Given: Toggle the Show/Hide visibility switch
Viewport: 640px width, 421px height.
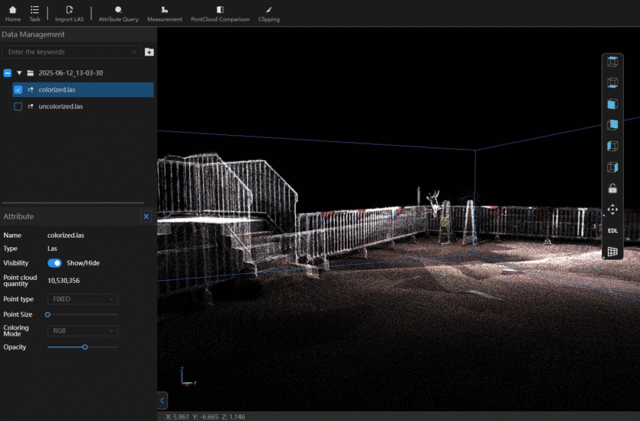Looking at the screenshot, I should click(55, 263).
